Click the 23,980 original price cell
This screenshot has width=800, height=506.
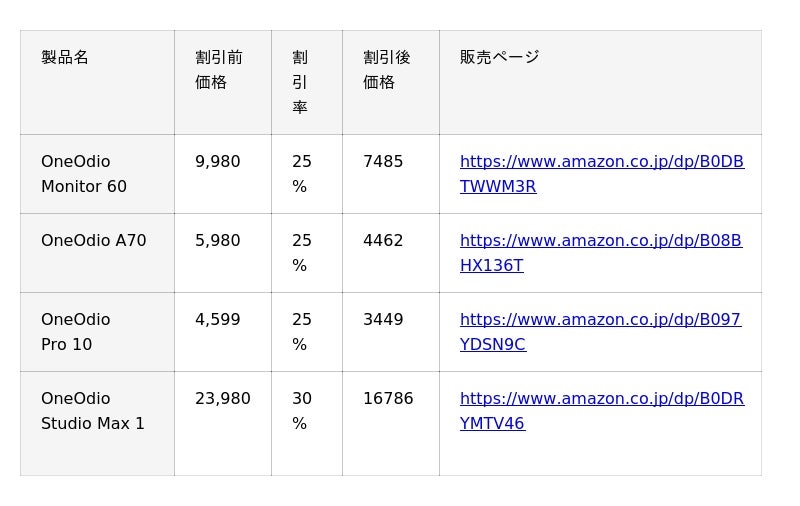(223, 399)
